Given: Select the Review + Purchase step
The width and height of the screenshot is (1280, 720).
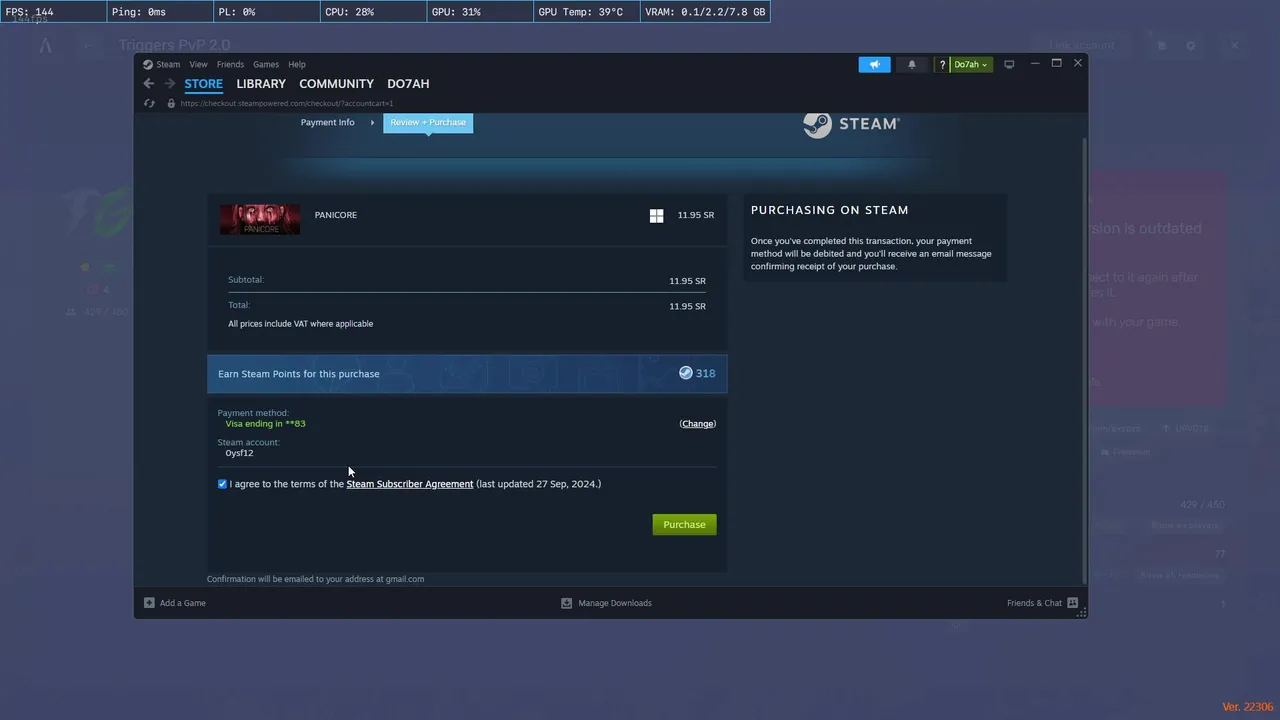Looking at the screenshot, I should coord(428,122).
